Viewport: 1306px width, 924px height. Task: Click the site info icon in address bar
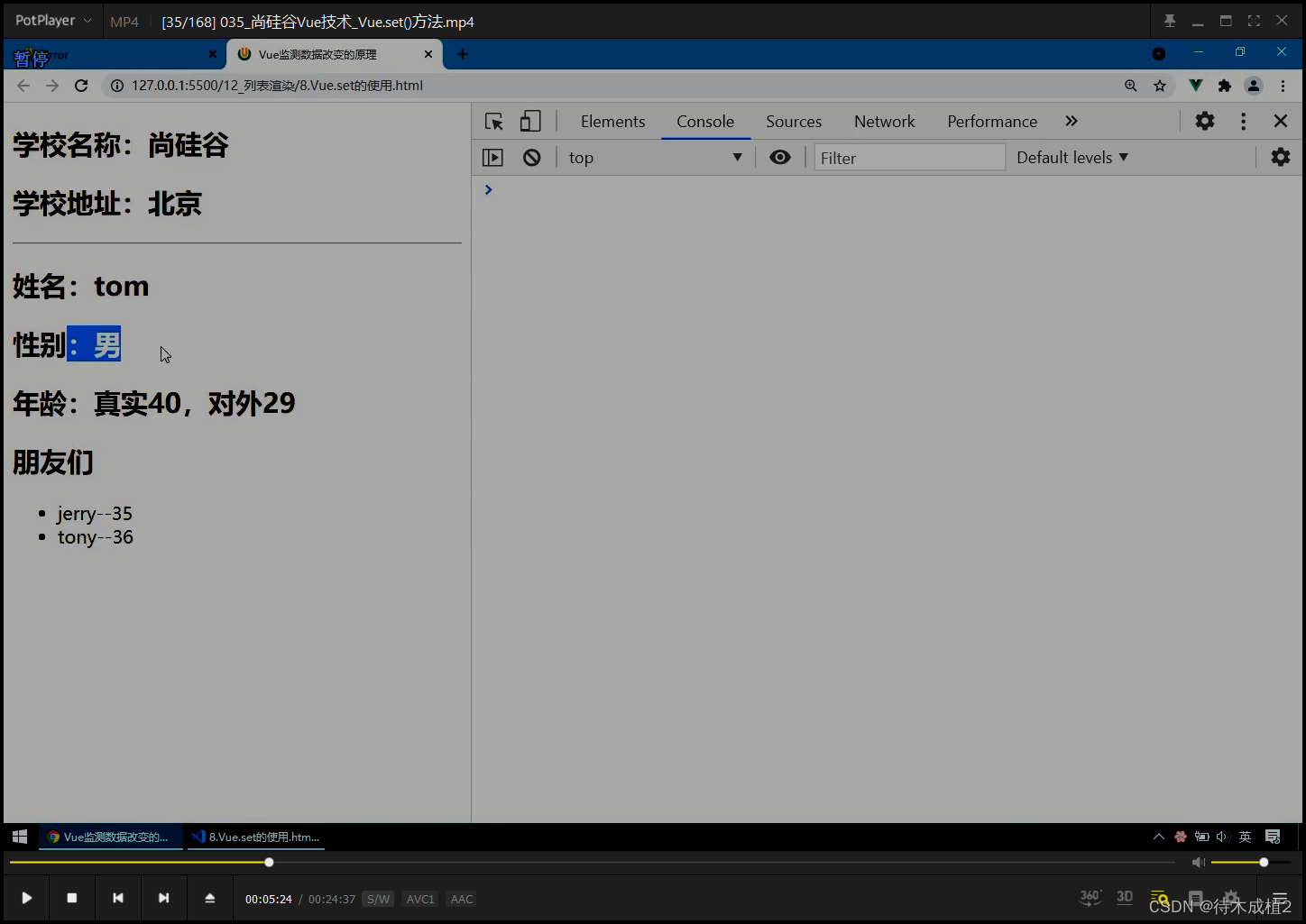pyautogui.click(x=117, y=86)
